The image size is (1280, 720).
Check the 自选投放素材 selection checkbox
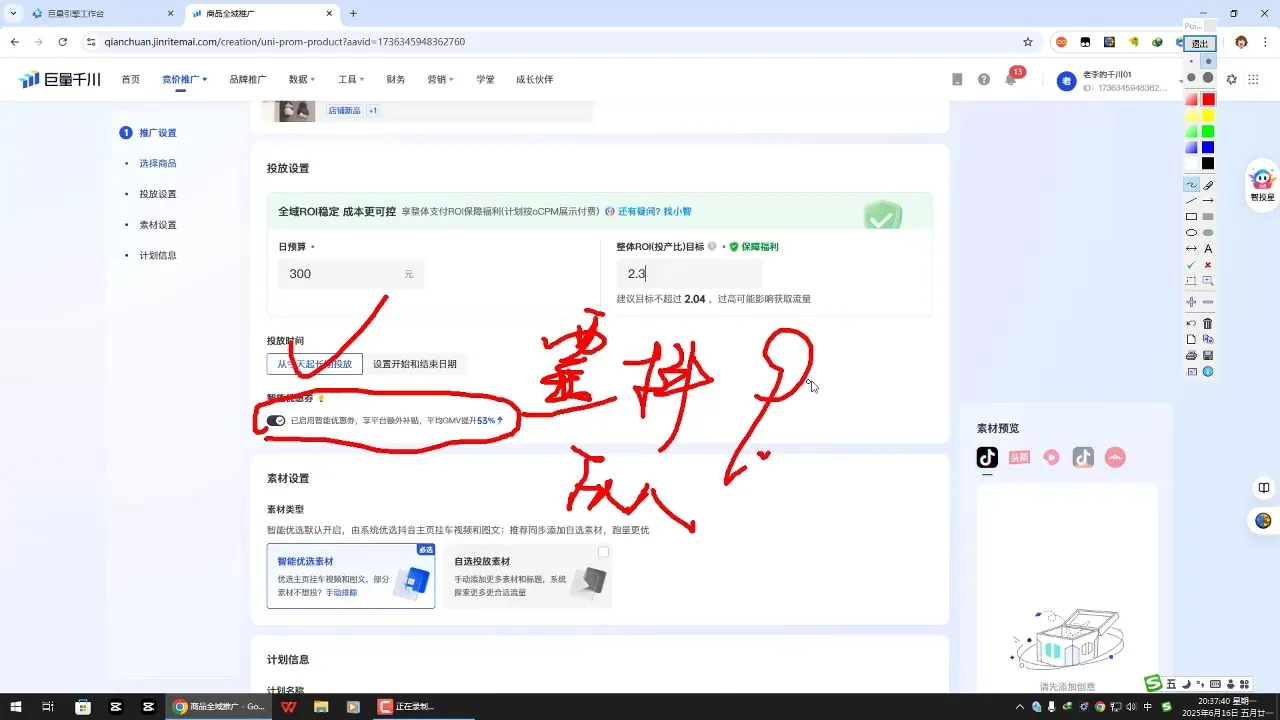pos(603,551)
